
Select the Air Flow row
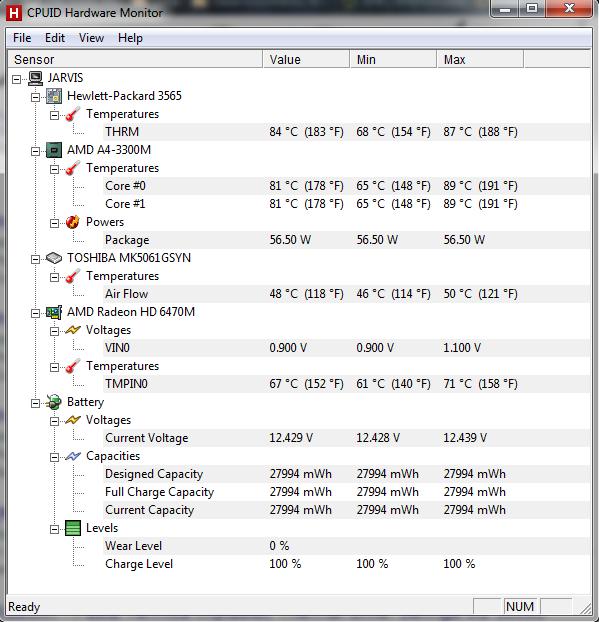click(346, 294)
